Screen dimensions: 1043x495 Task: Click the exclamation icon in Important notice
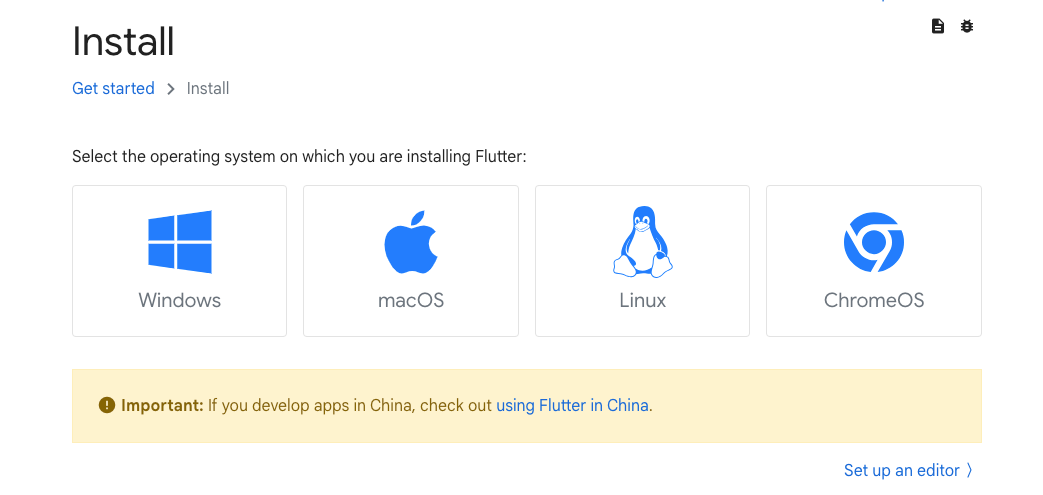(x=107, y=405)
